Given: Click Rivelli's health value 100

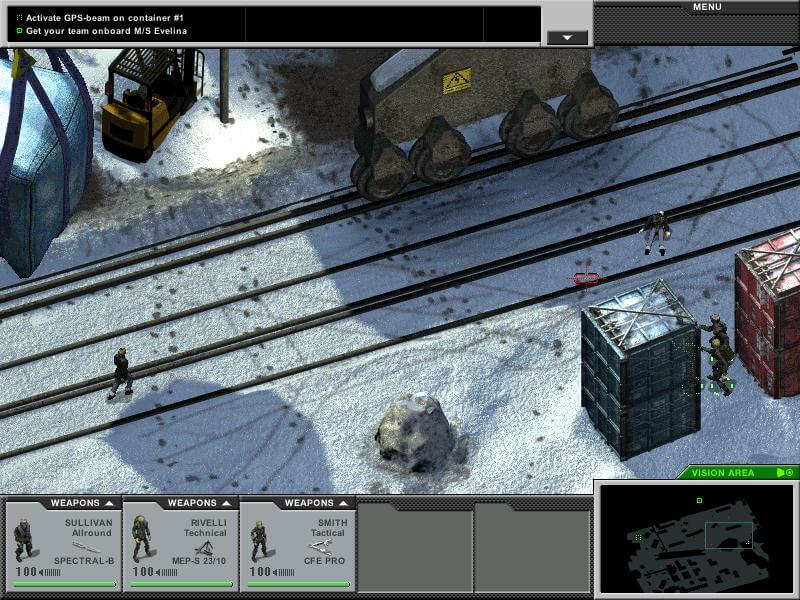Looking at the screenshot, I should [143, 572].
